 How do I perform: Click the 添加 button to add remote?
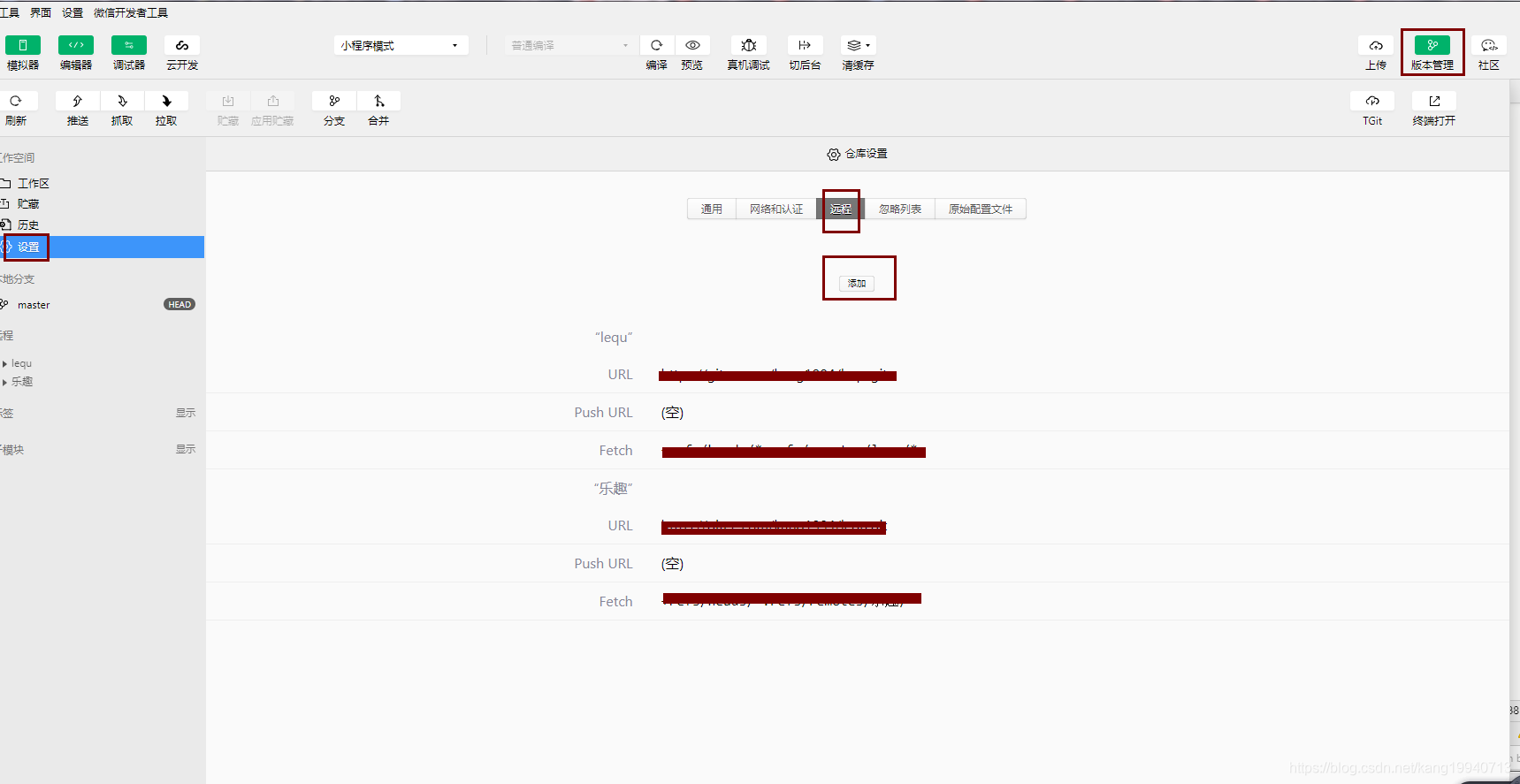(857, 283)
